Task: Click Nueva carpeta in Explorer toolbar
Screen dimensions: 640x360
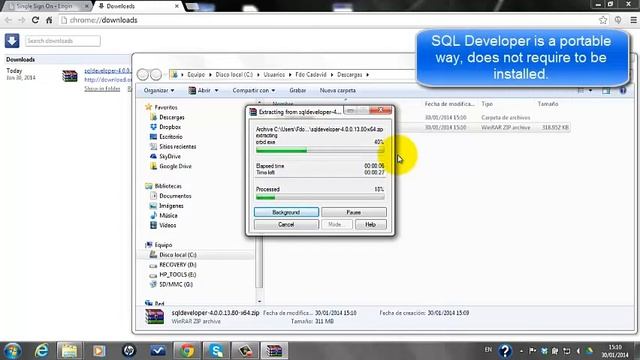Action: (x=338, y=90)
